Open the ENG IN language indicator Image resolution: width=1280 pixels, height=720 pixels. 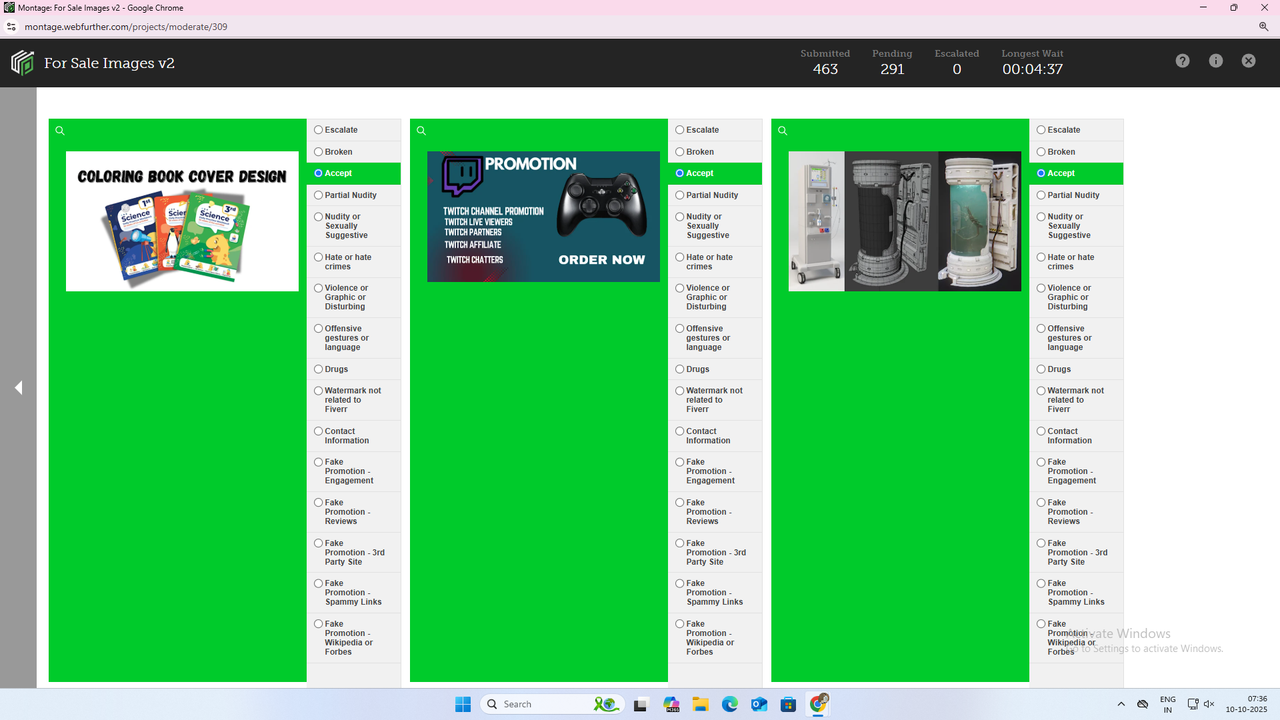1168,704
